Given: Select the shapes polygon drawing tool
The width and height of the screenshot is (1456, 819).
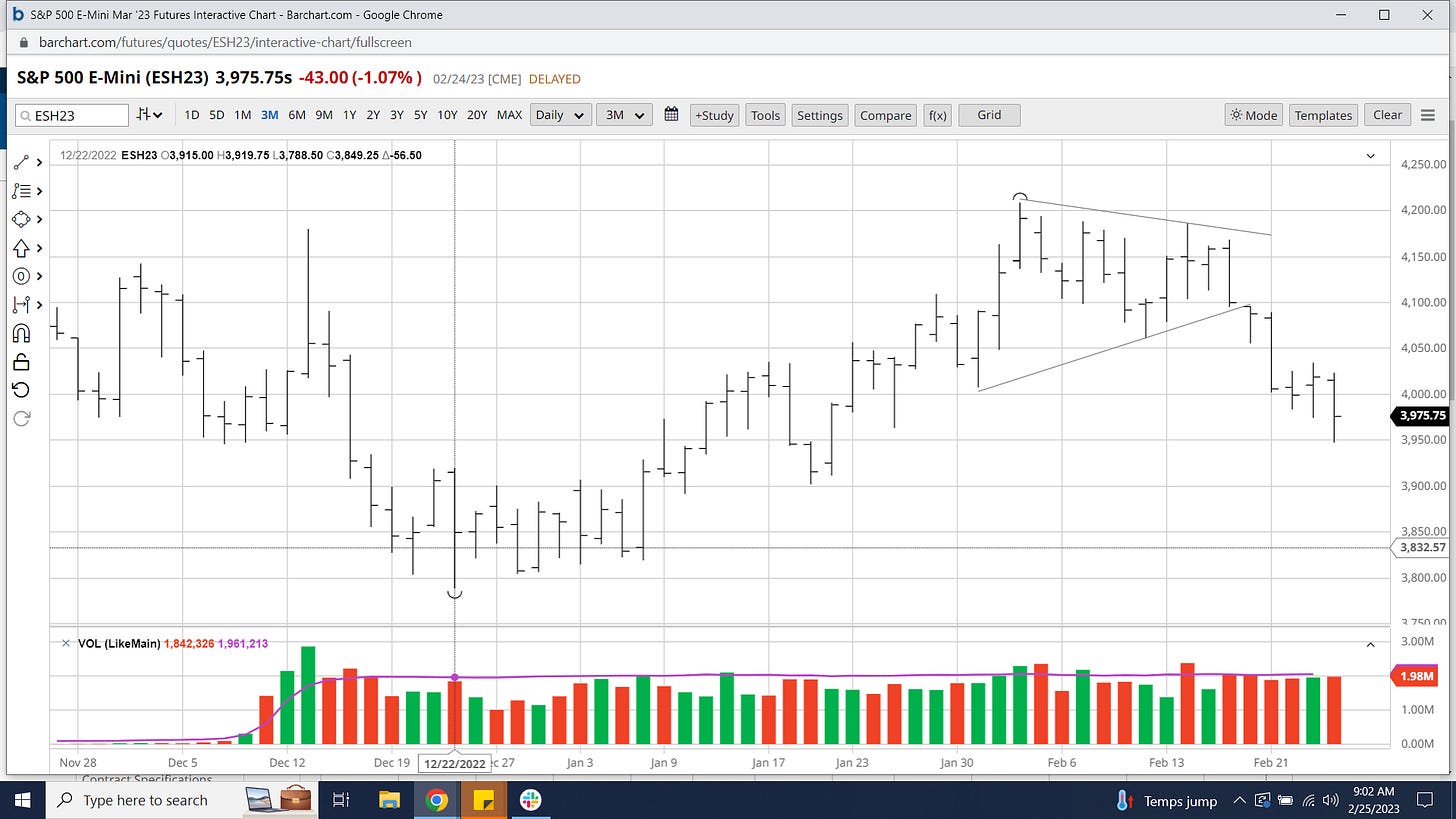Looking at the screenshot, I should (x=21, y=219).
